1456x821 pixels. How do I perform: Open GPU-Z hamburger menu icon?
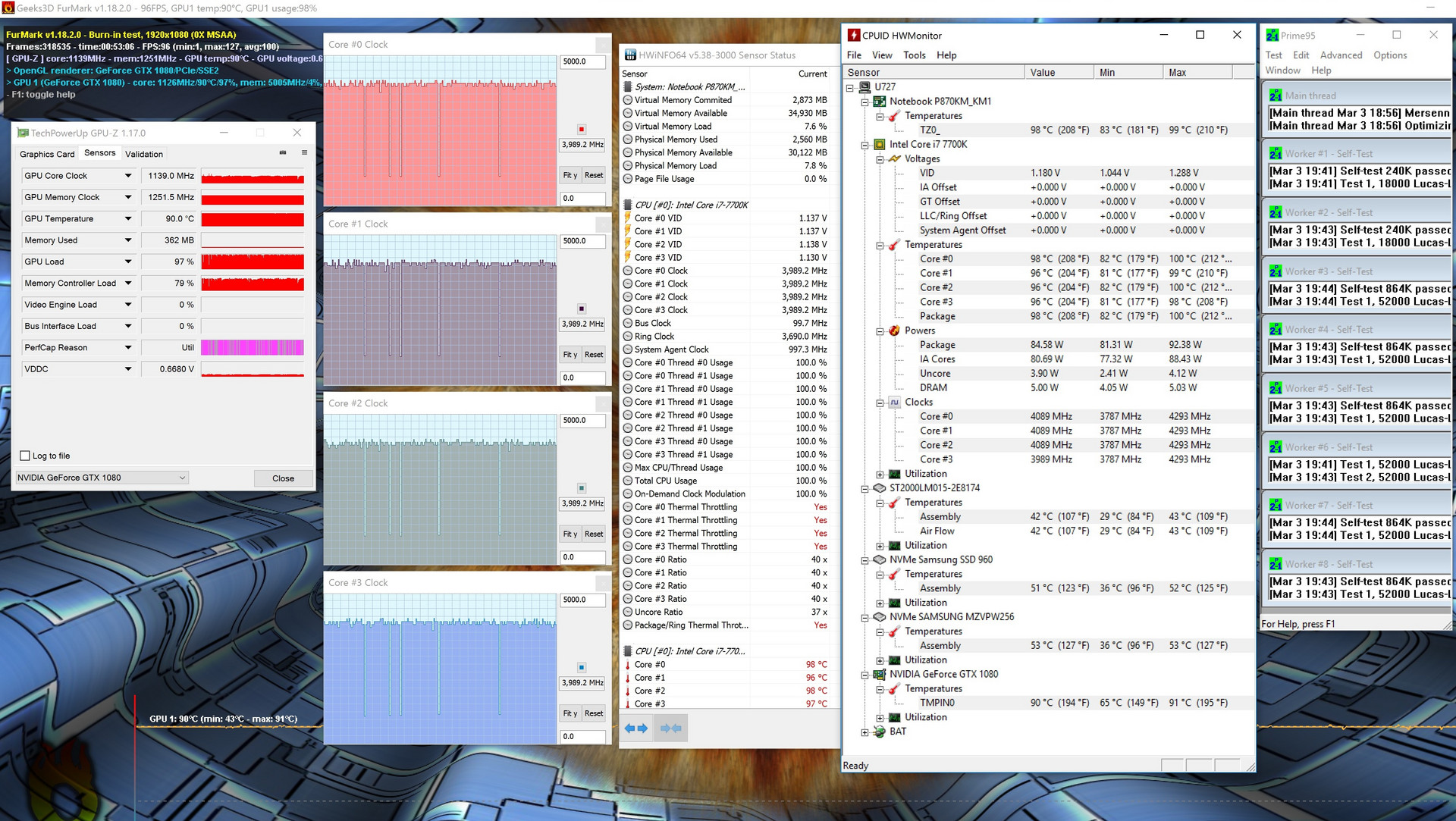coord(304,152)
